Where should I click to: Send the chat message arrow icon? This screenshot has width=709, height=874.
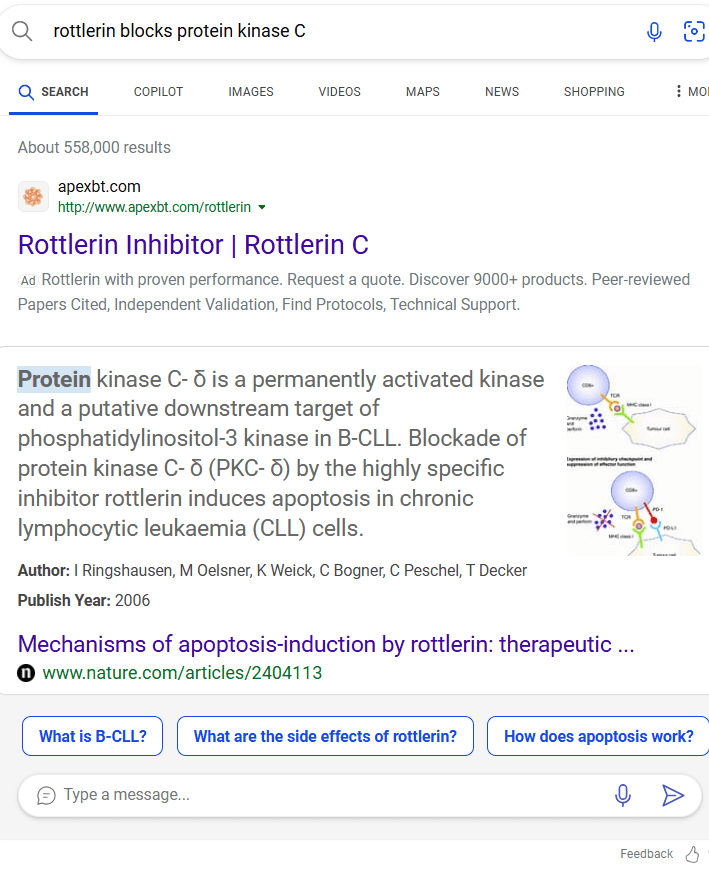(672, 795)
